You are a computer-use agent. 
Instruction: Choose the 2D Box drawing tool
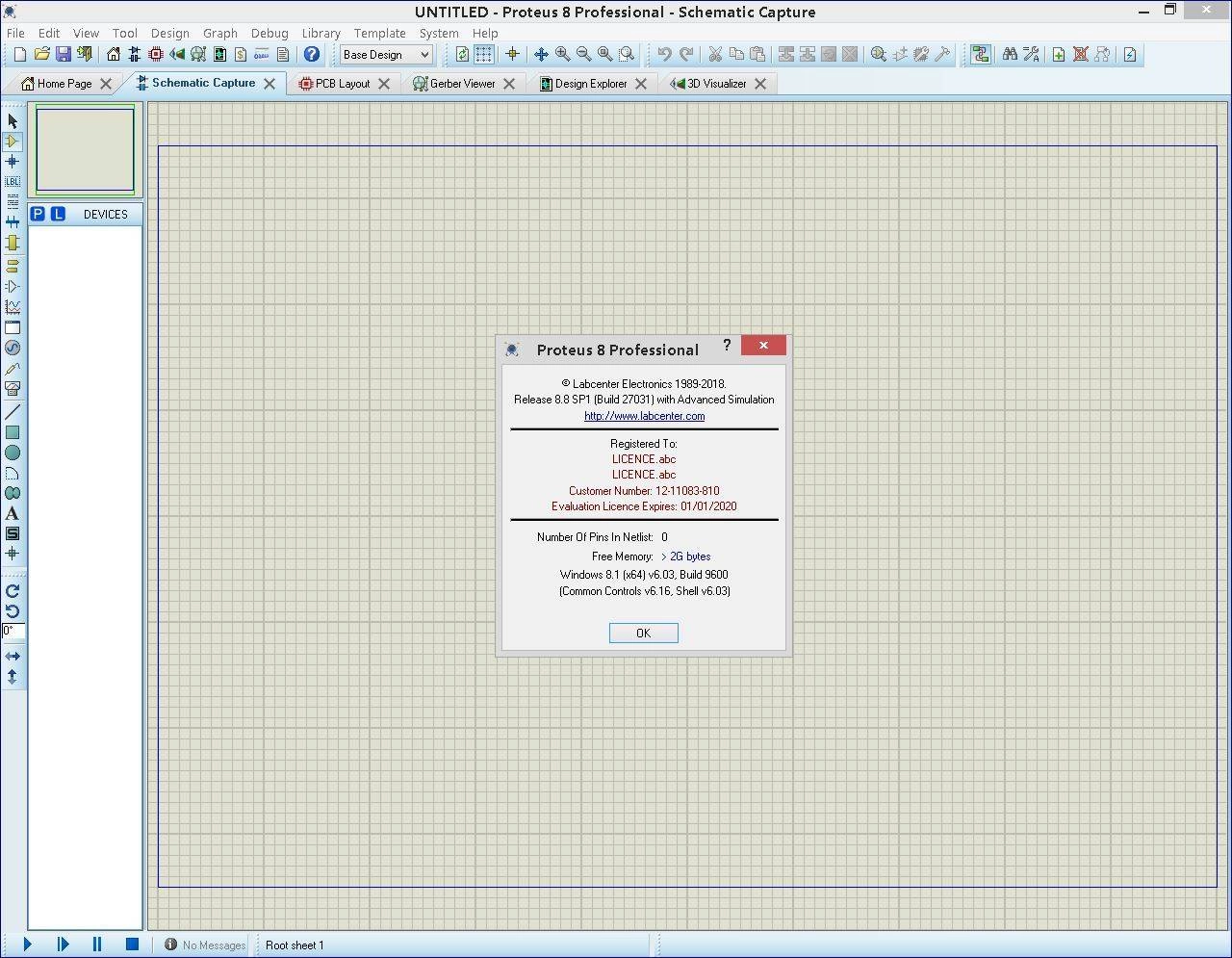pyautogui.click(x=13, y=432)
